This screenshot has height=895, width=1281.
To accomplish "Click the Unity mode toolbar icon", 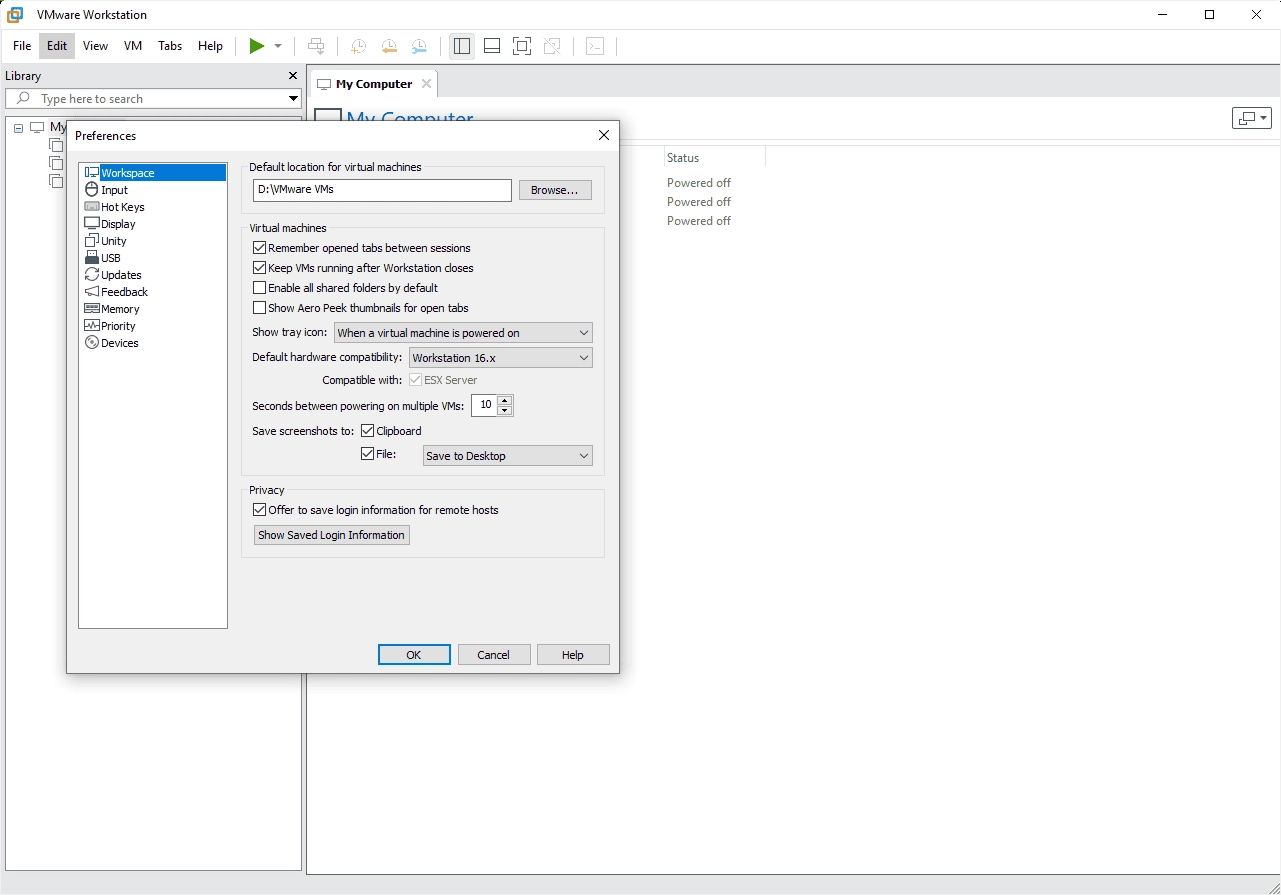I will point(552,46).
